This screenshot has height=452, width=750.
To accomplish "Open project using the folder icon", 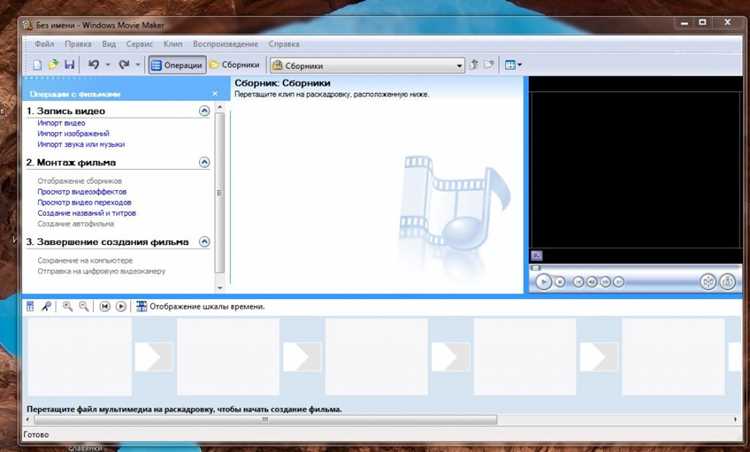I will pos(53,65).
